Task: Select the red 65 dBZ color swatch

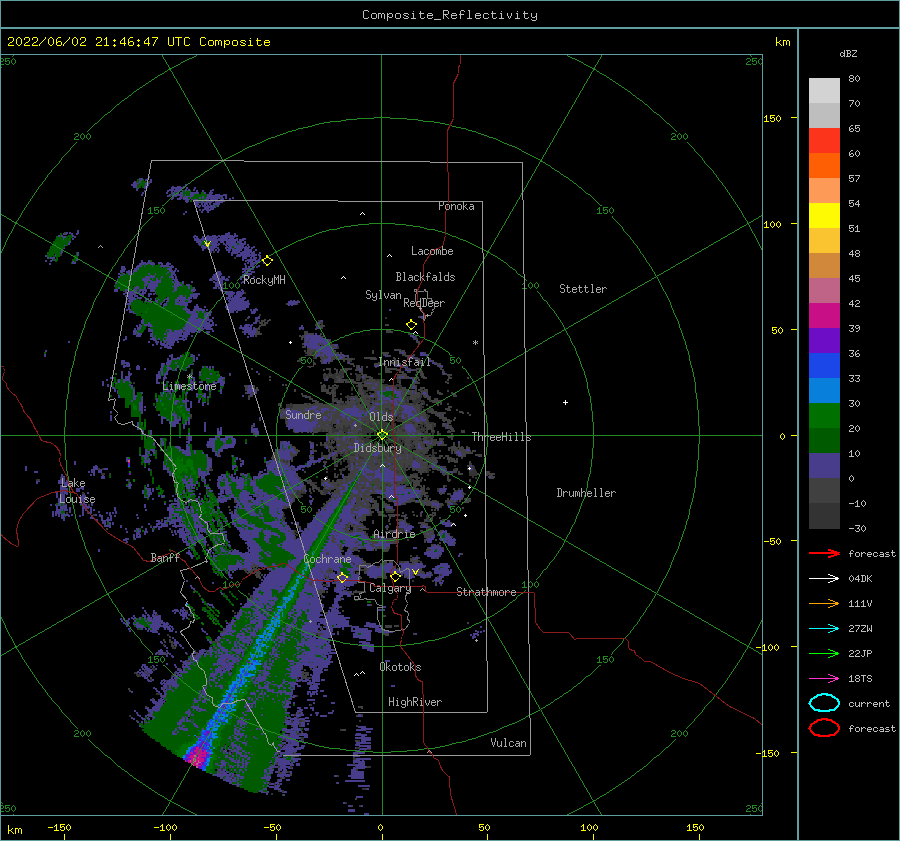Action: (824, 140)
